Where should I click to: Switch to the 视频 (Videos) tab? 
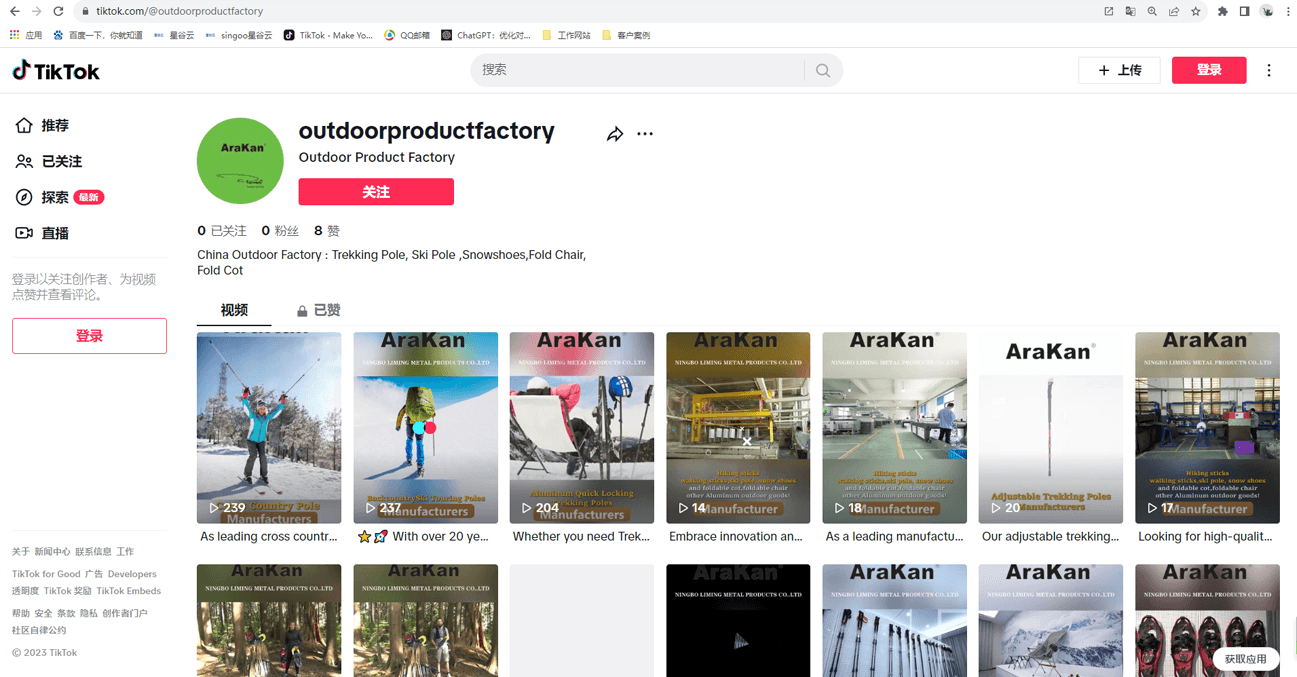234,310
